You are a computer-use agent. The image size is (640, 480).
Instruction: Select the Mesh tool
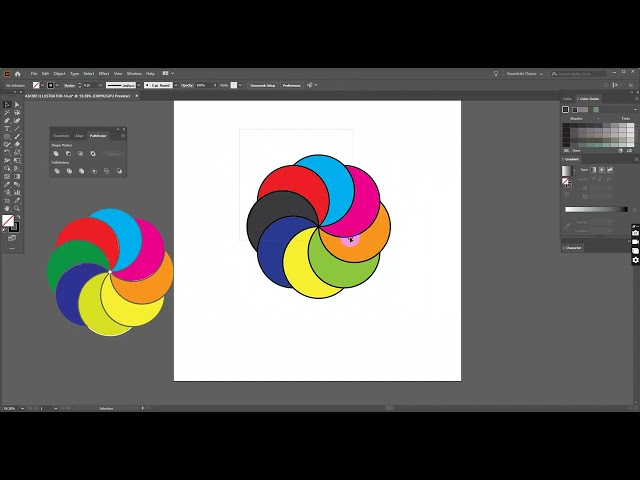[x=7, y=176]
